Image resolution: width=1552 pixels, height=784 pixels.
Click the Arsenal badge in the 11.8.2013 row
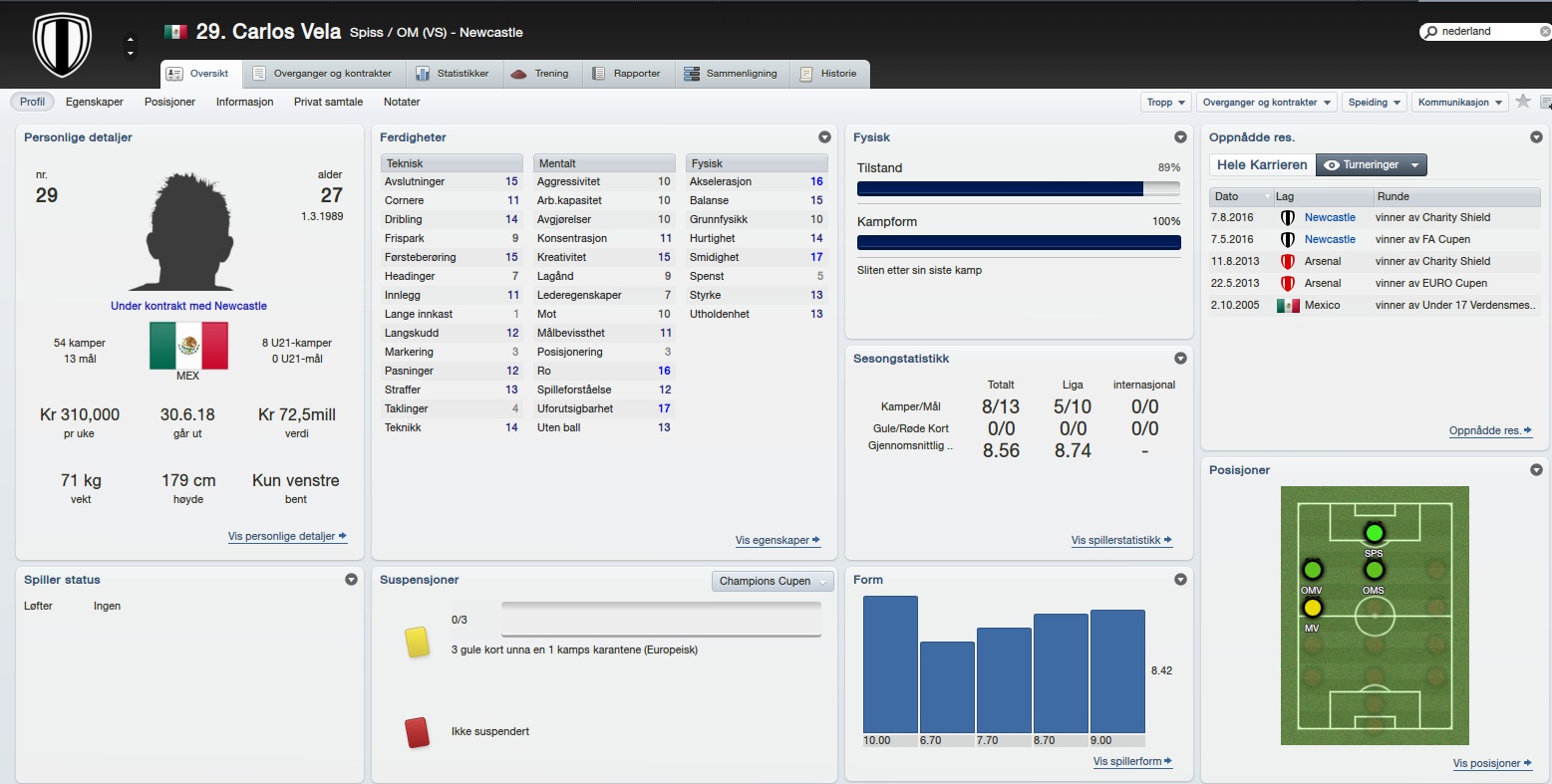click(1287, 261)
